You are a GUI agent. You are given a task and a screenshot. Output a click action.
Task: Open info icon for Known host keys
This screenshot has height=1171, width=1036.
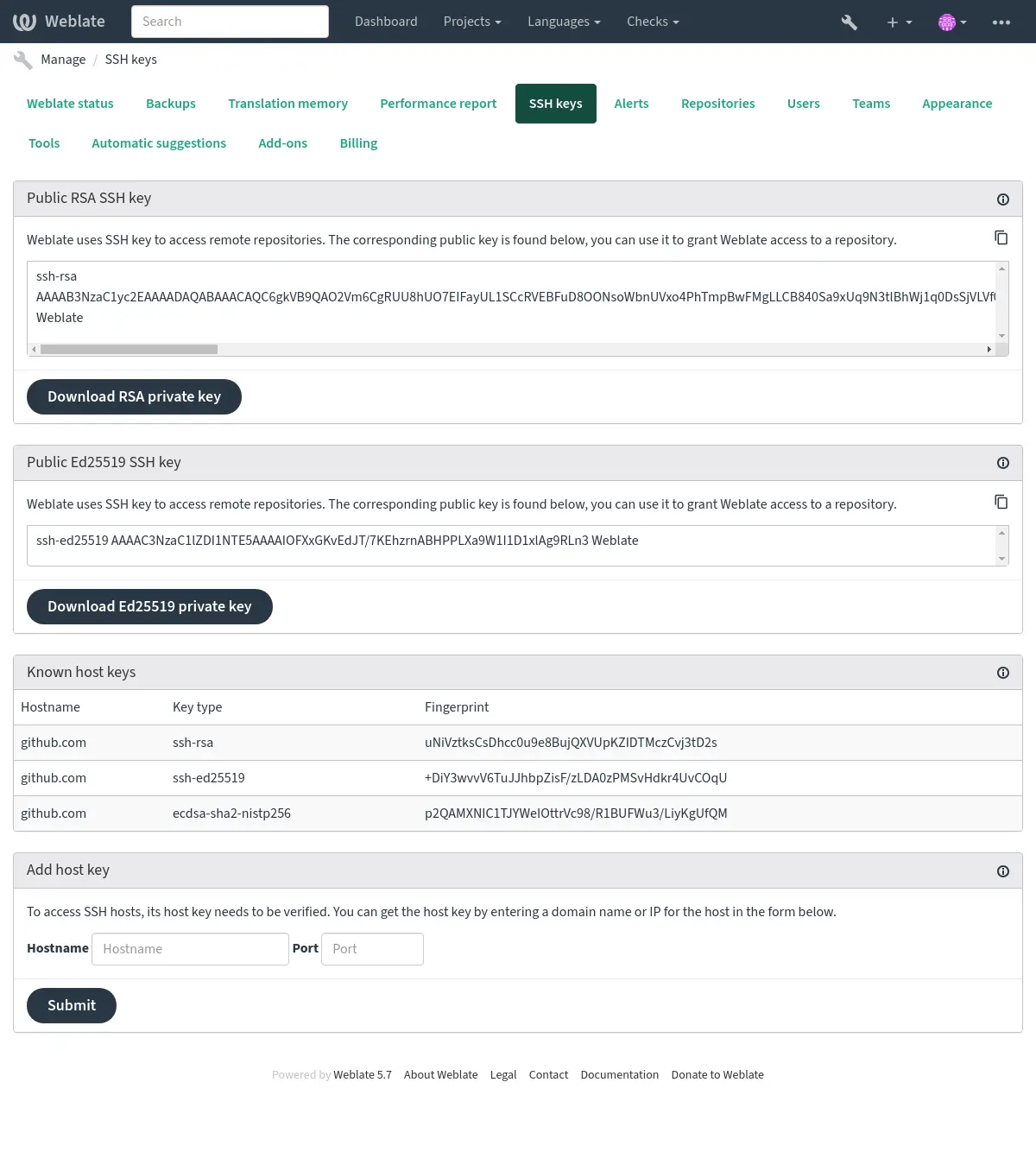(1003, 673)
